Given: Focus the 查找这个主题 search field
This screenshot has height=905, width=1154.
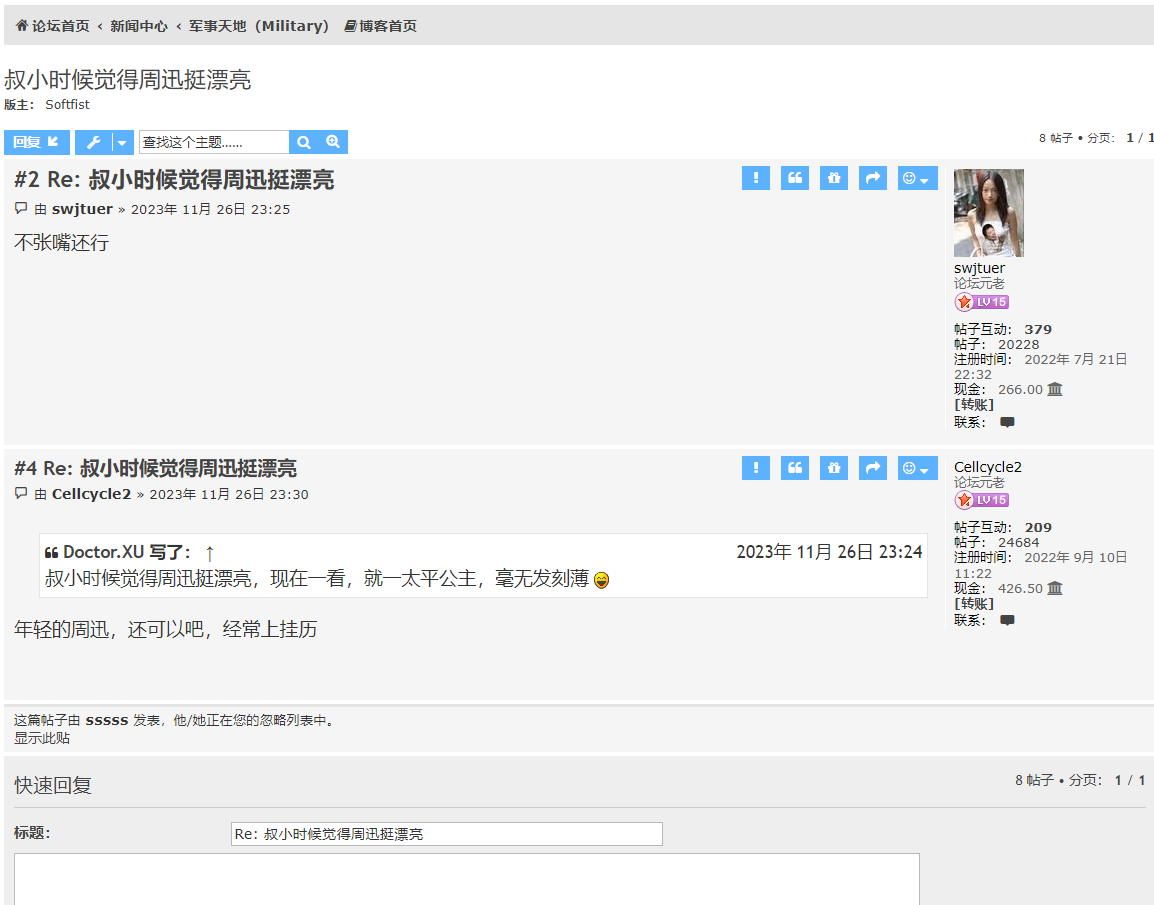Looking at the screenshot, I should 214,142.
